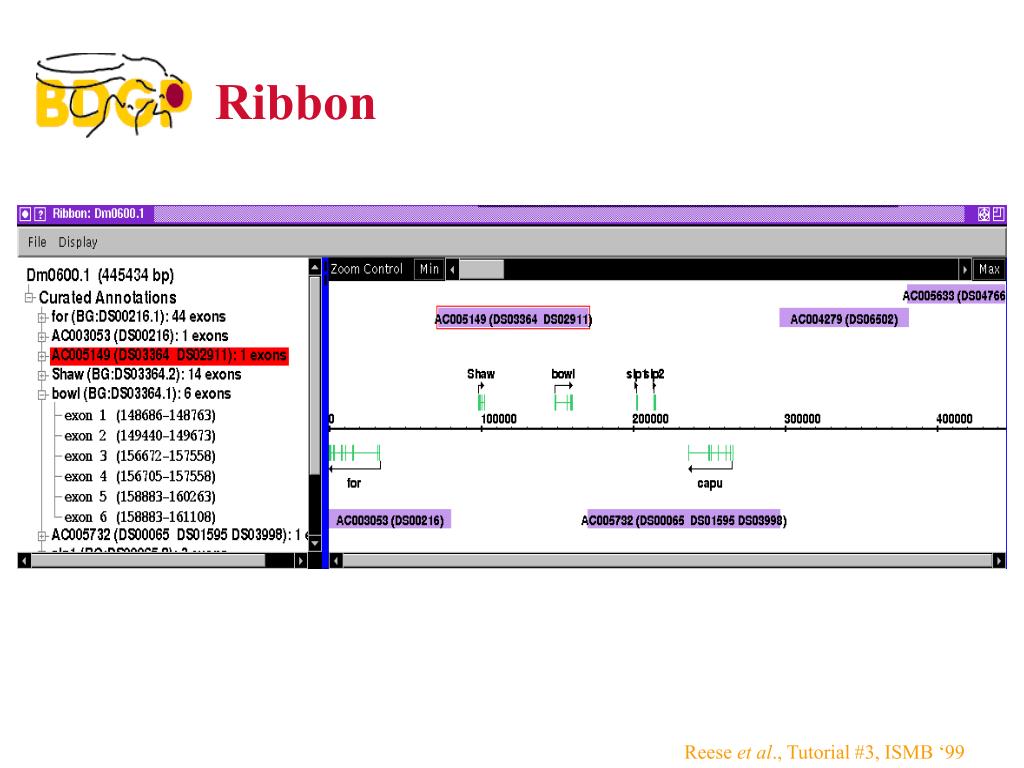This screenshot has height=768, width=1024.
Task: Expand the Shaw (BG:DS03364.2) node
Action: click(x=42, y=376)
